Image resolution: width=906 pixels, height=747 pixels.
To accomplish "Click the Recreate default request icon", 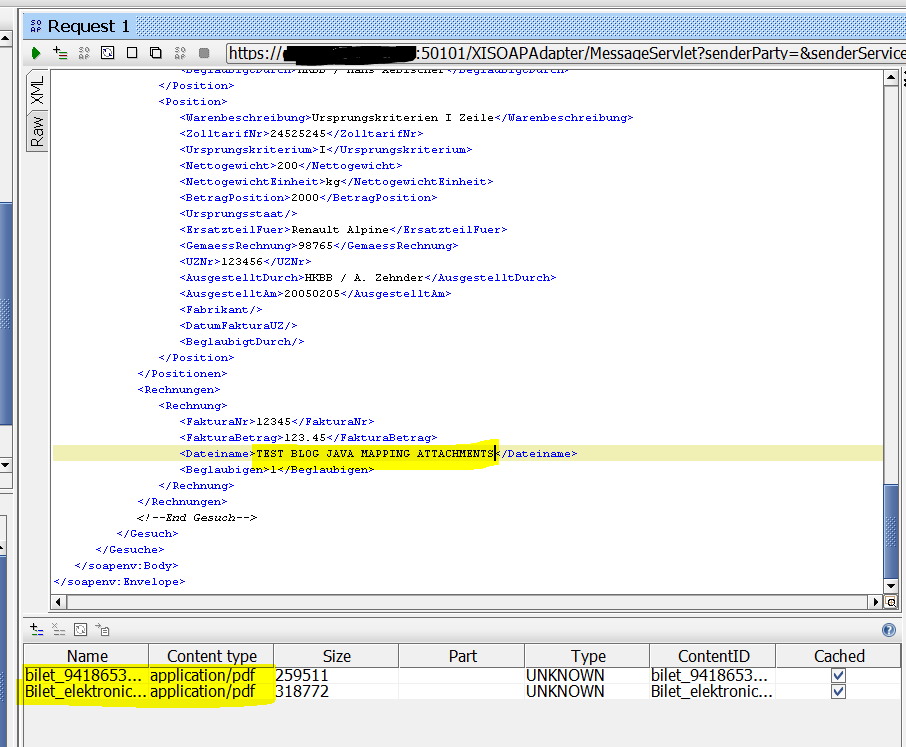I will point(108,53).
